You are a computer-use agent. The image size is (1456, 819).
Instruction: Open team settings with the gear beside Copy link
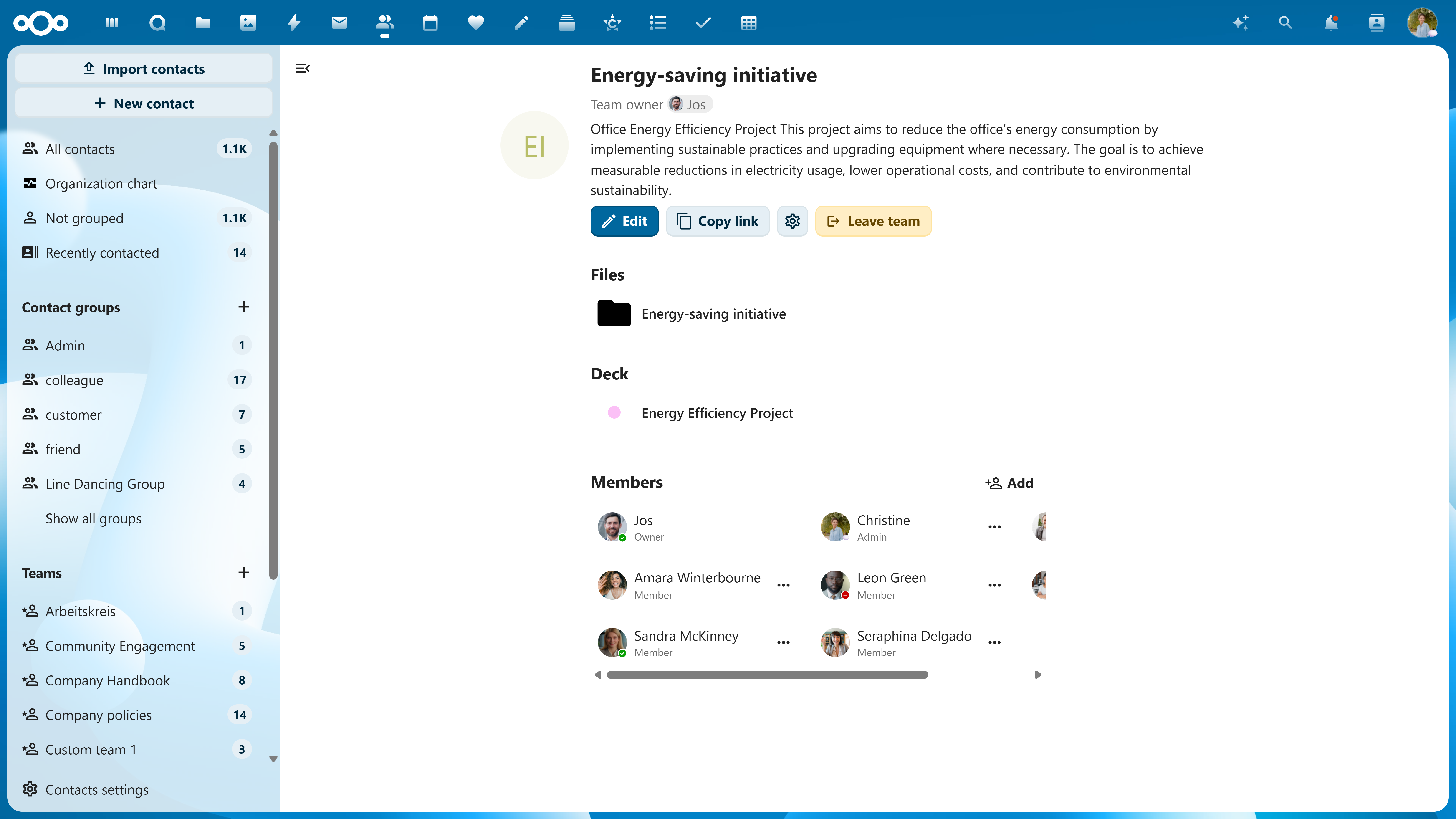792,221
